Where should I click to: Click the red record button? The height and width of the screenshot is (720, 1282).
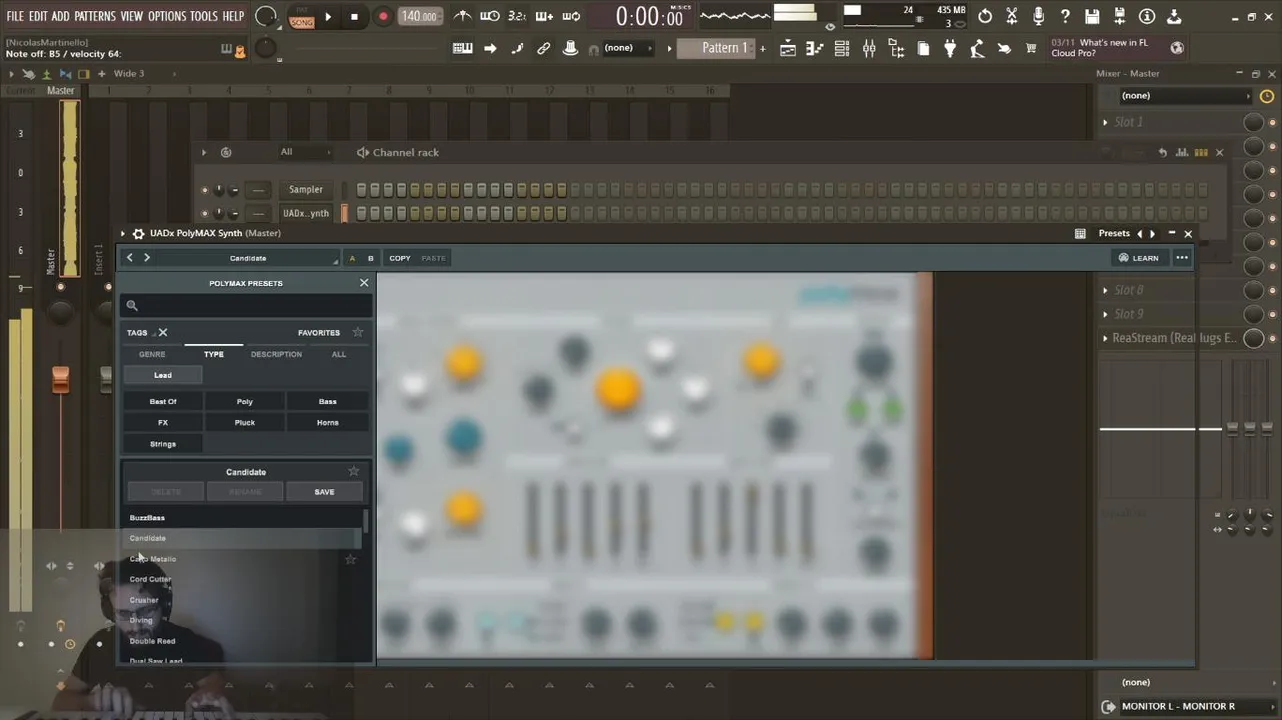tap(383, 16)
